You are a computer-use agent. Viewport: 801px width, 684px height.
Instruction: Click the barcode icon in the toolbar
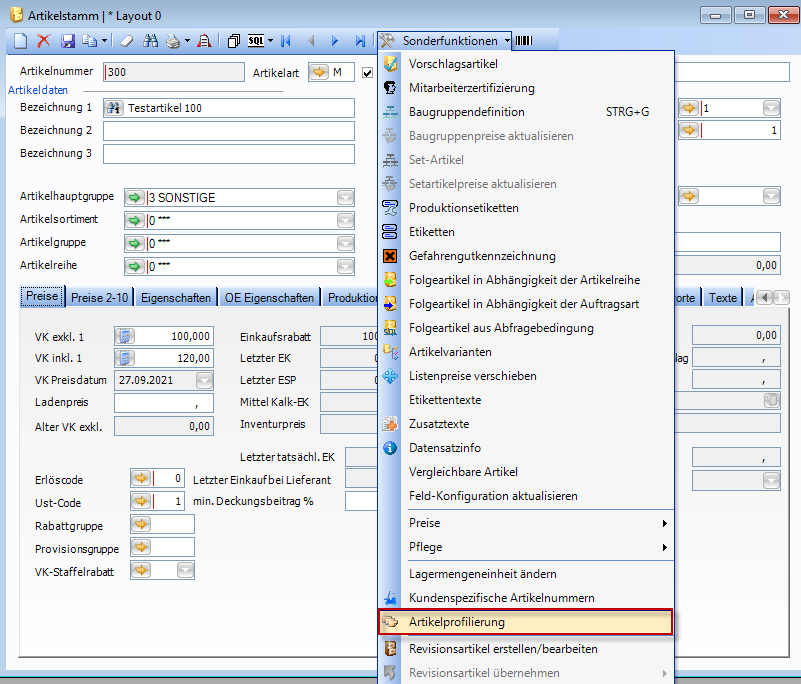point(524,41)
